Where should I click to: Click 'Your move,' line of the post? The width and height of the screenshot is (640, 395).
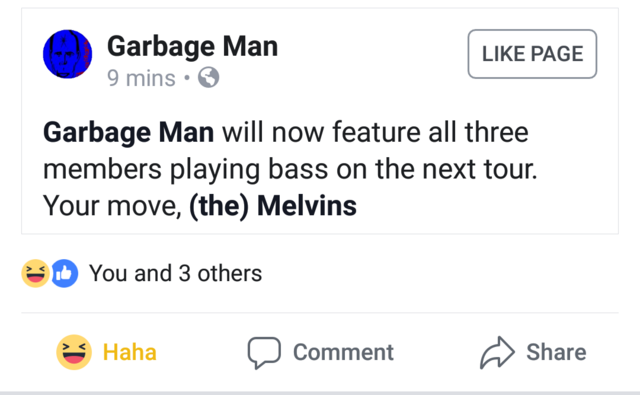pos(112,206)
